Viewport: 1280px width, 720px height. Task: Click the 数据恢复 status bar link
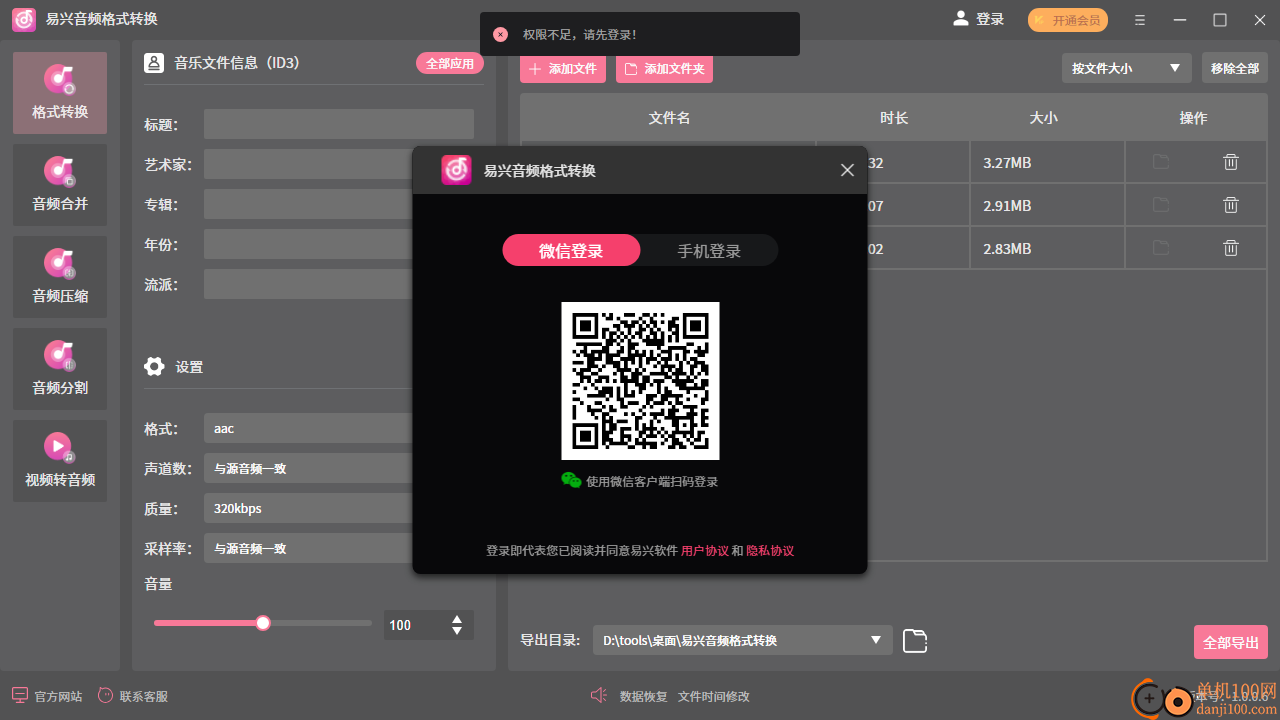pyautogui.click(x=644, y=696)
